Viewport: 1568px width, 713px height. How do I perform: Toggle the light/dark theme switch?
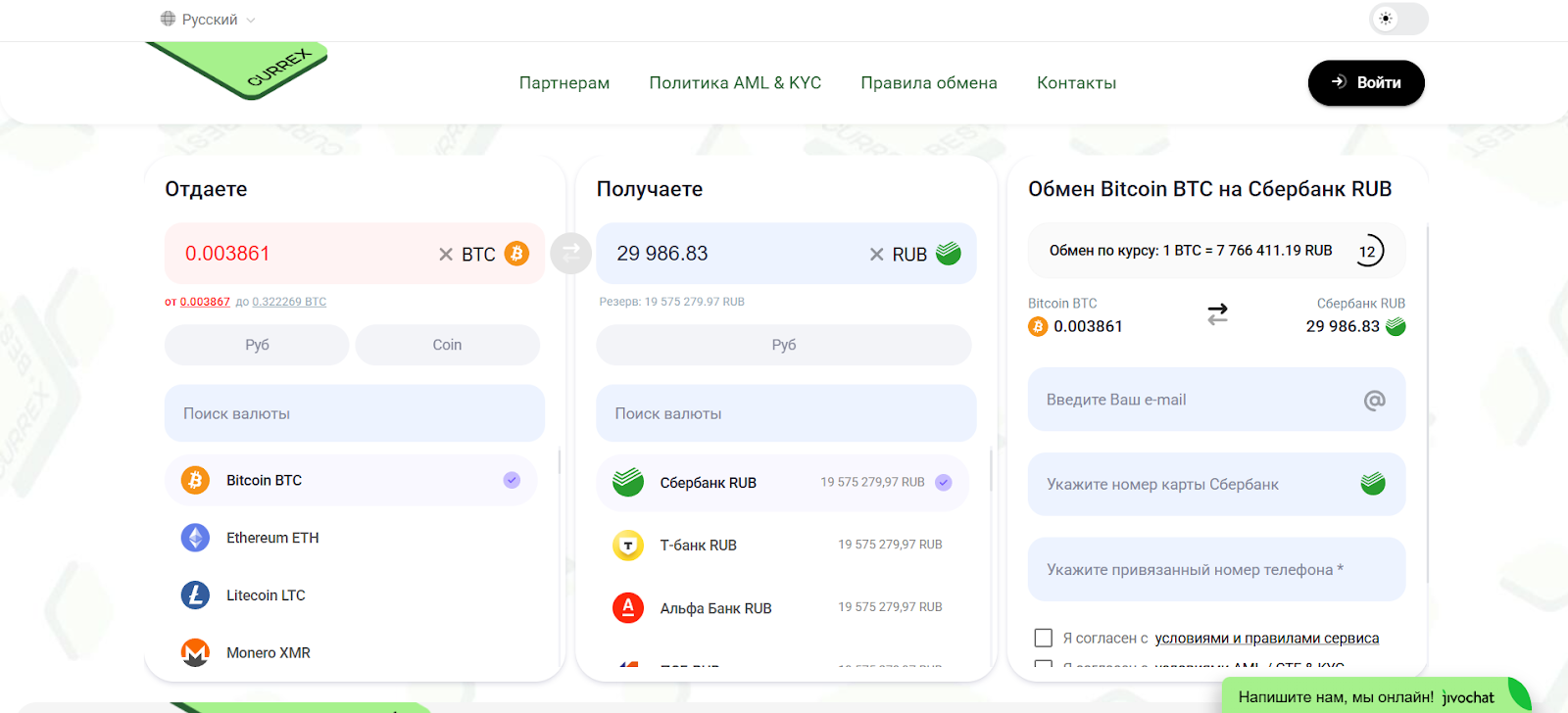coord(1398,19)
